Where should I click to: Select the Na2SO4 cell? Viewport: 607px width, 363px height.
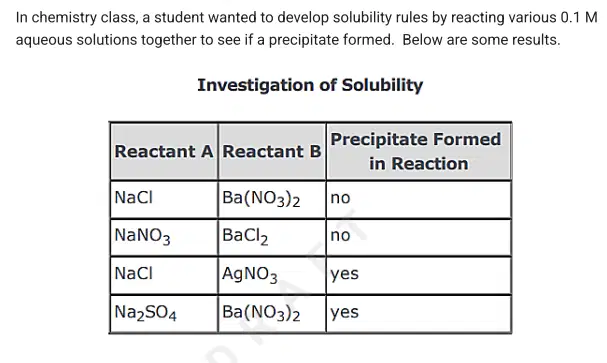tap(164, 313)
